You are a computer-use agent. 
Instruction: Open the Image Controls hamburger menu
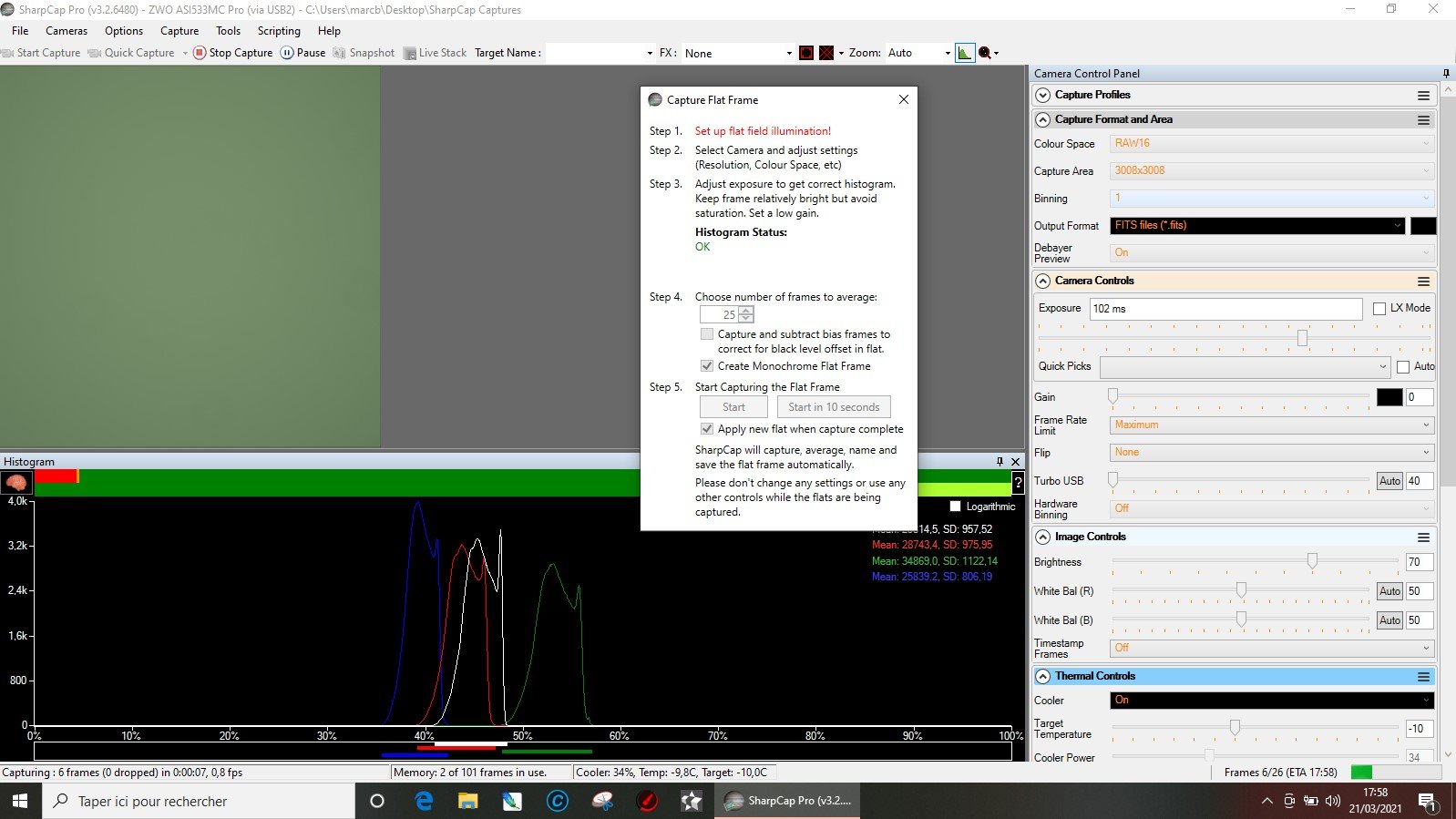(1423, 537)
